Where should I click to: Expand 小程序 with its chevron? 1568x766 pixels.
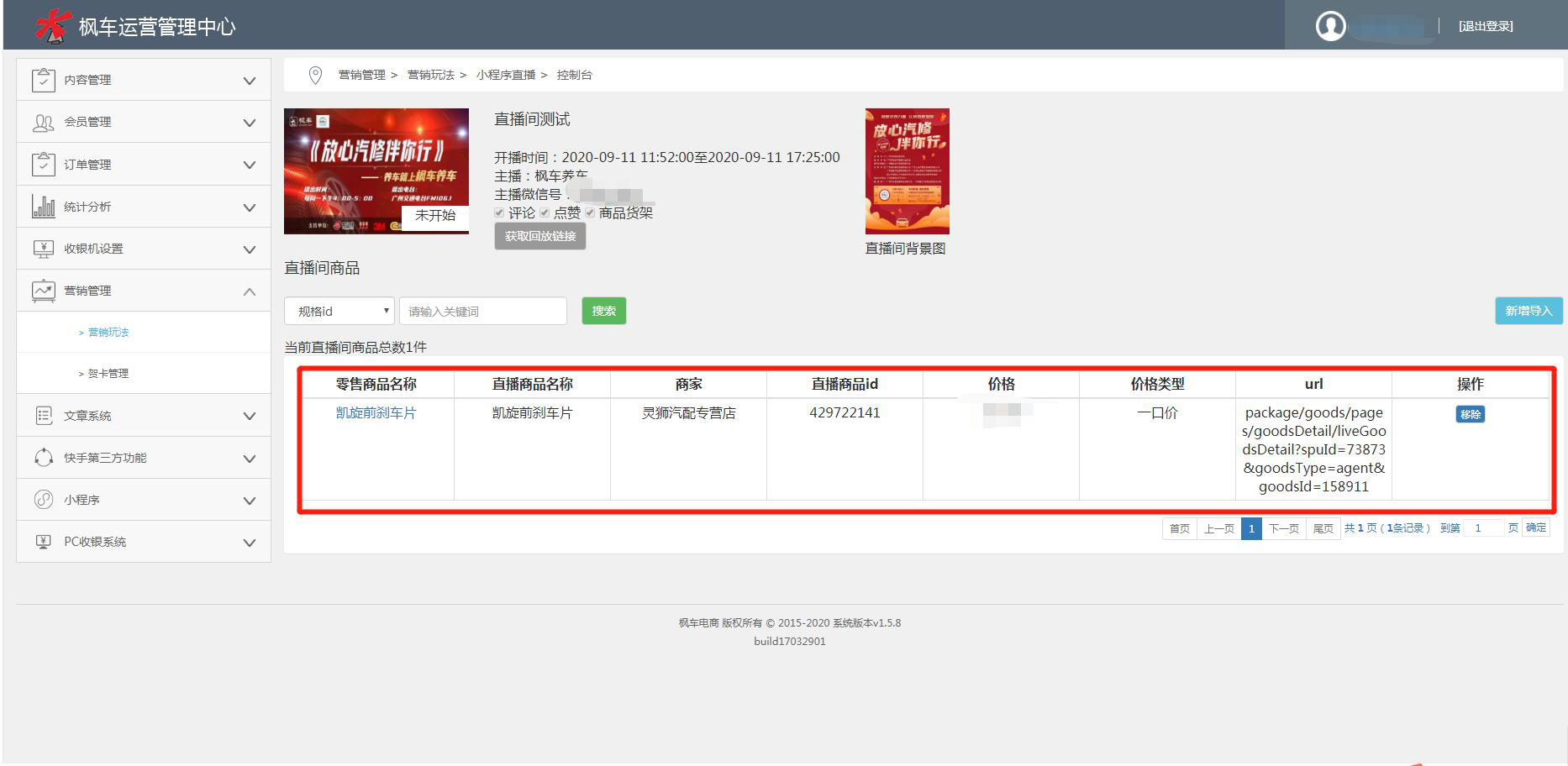[250, 501]
